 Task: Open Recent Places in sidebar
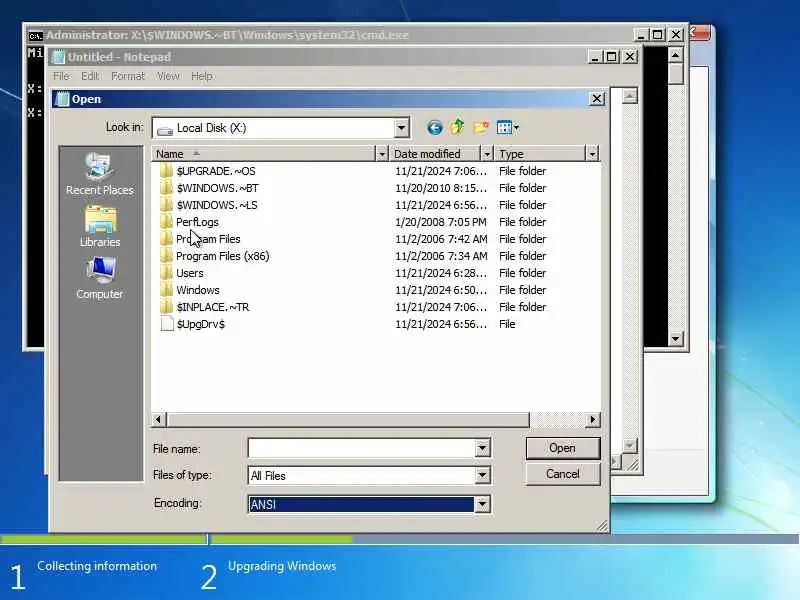tap(99, 174)
